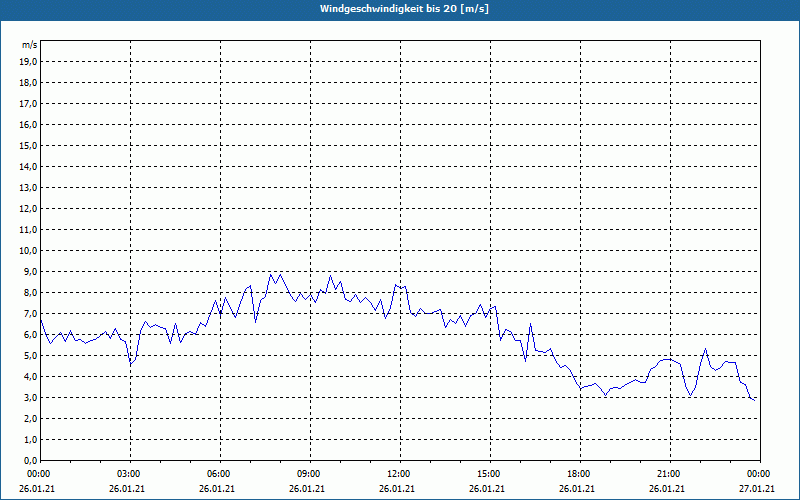Image resolution: width=800 pixels, height=500 pixels.
Task: Select the 15,0 y-axis label
Action: [28, 145]
